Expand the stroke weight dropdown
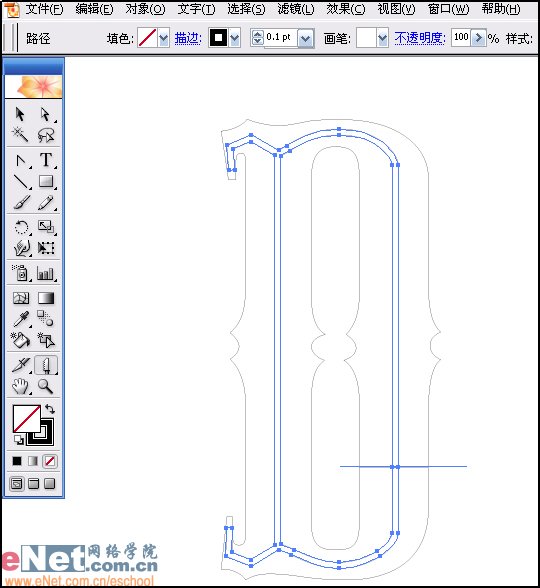The height and width of the screenshot is (588, 540). 306,38
